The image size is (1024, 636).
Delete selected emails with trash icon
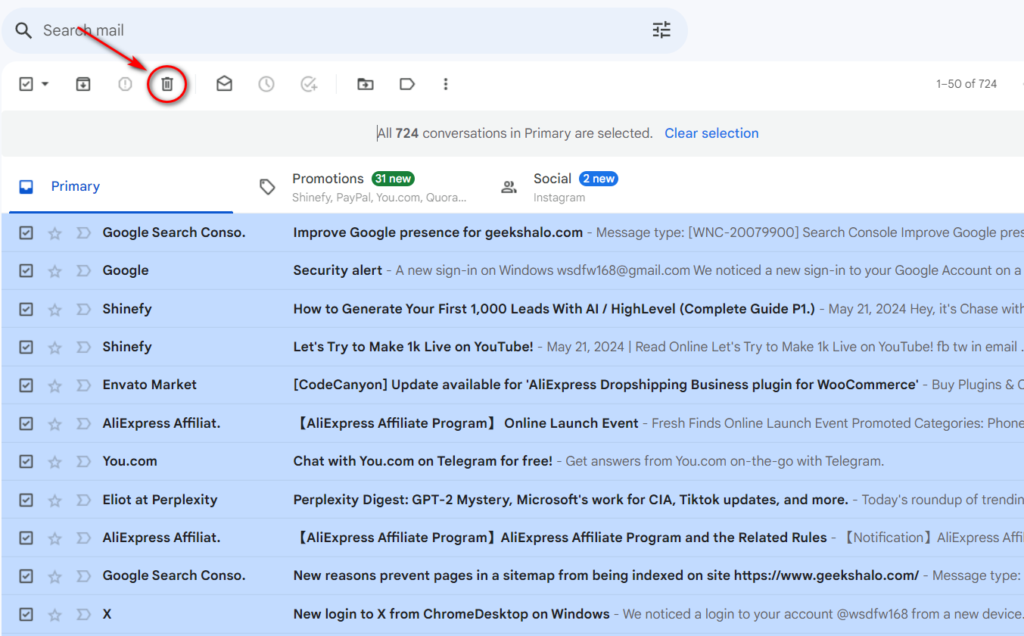tap(167, 84)
